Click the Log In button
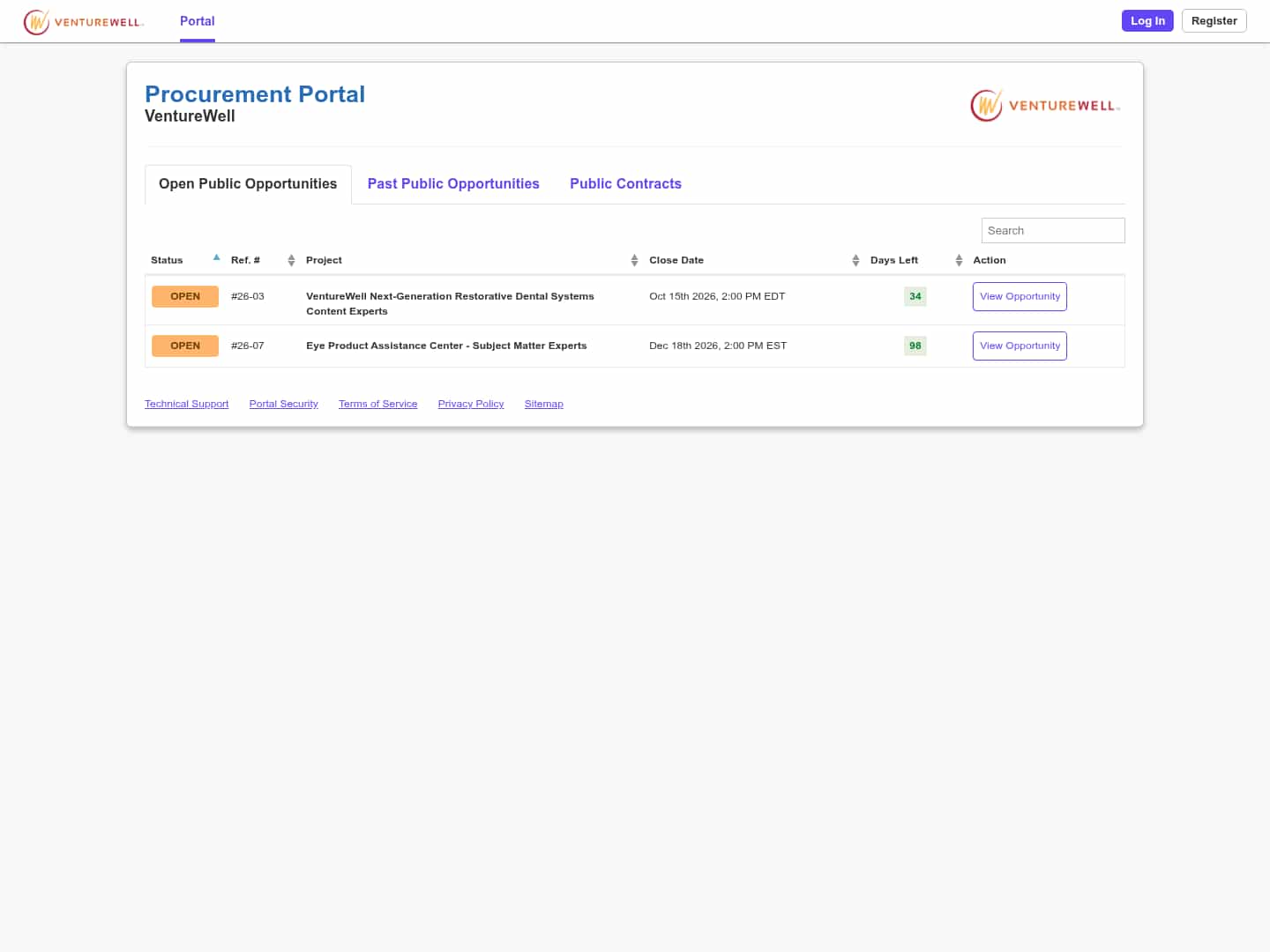1270x952 pixels. [x=1147, y=21]
